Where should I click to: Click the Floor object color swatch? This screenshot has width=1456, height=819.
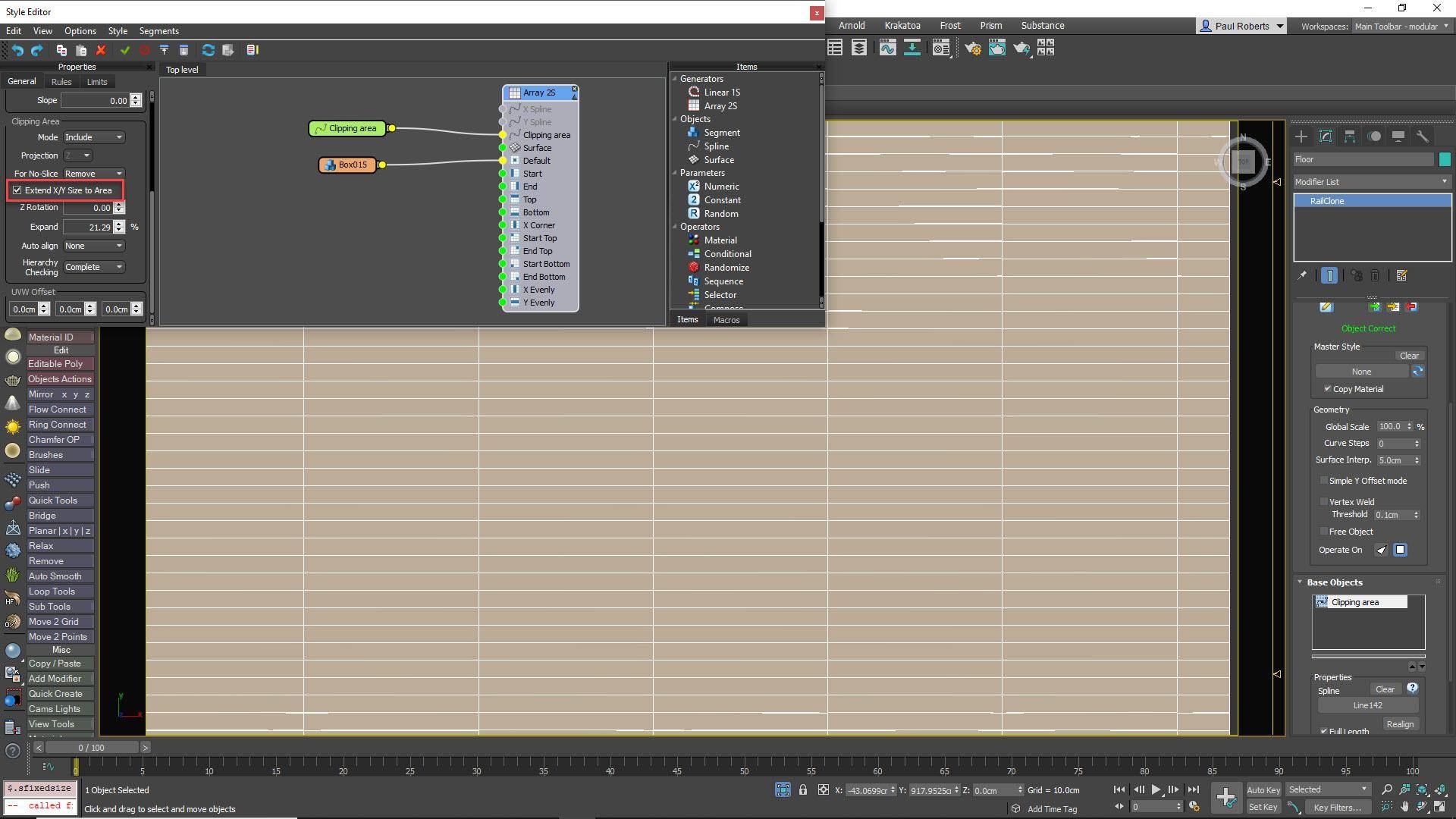(x=1445, y=159)
